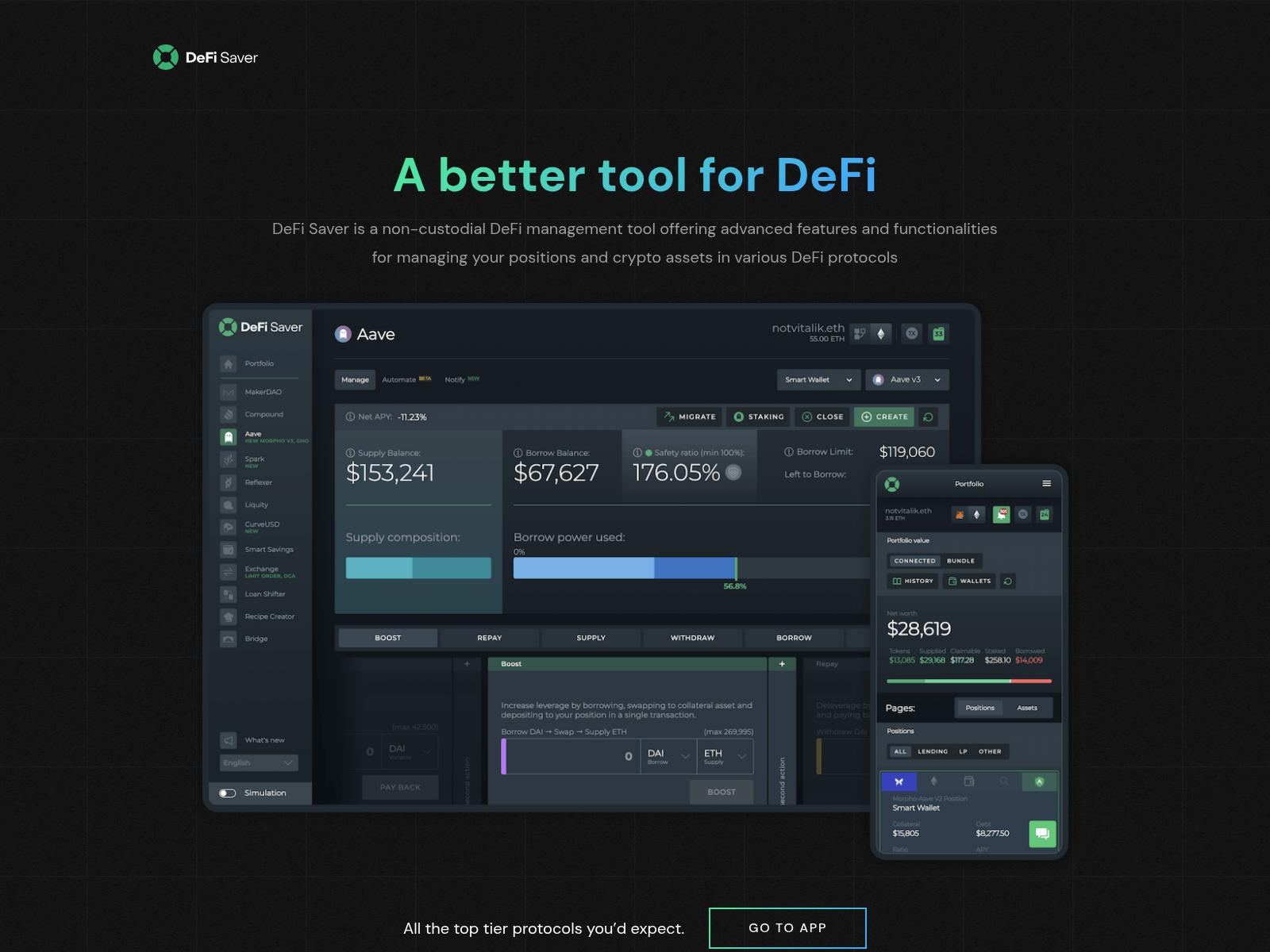Select the SUPPLY action tab
The image size is (1270, 952).
pyautogui.click(x=591, y=638)
